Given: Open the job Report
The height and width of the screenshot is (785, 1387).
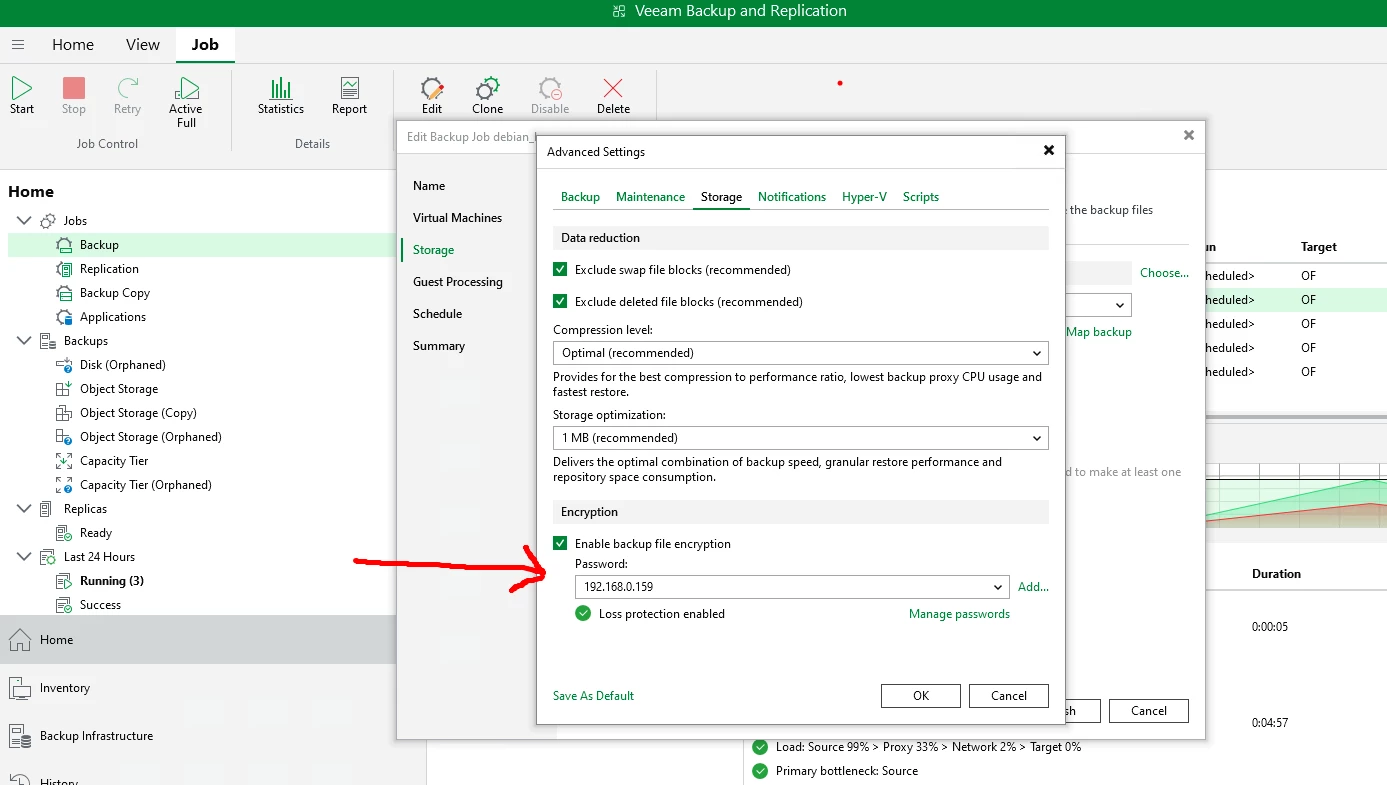Looking at the screenshot, I should (349, 96).
